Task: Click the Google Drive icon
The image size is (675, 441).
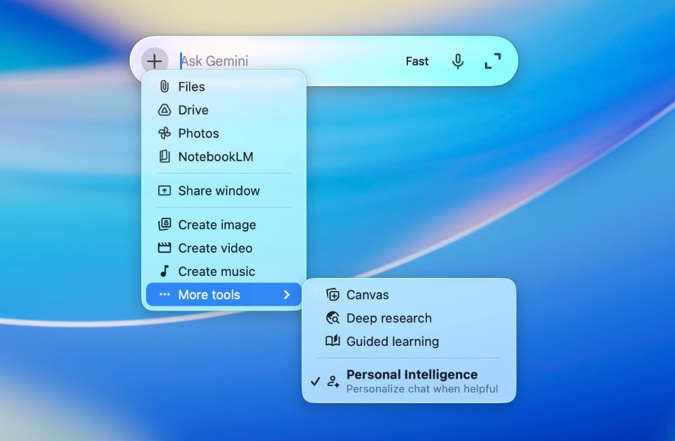Action: (164, 110)
